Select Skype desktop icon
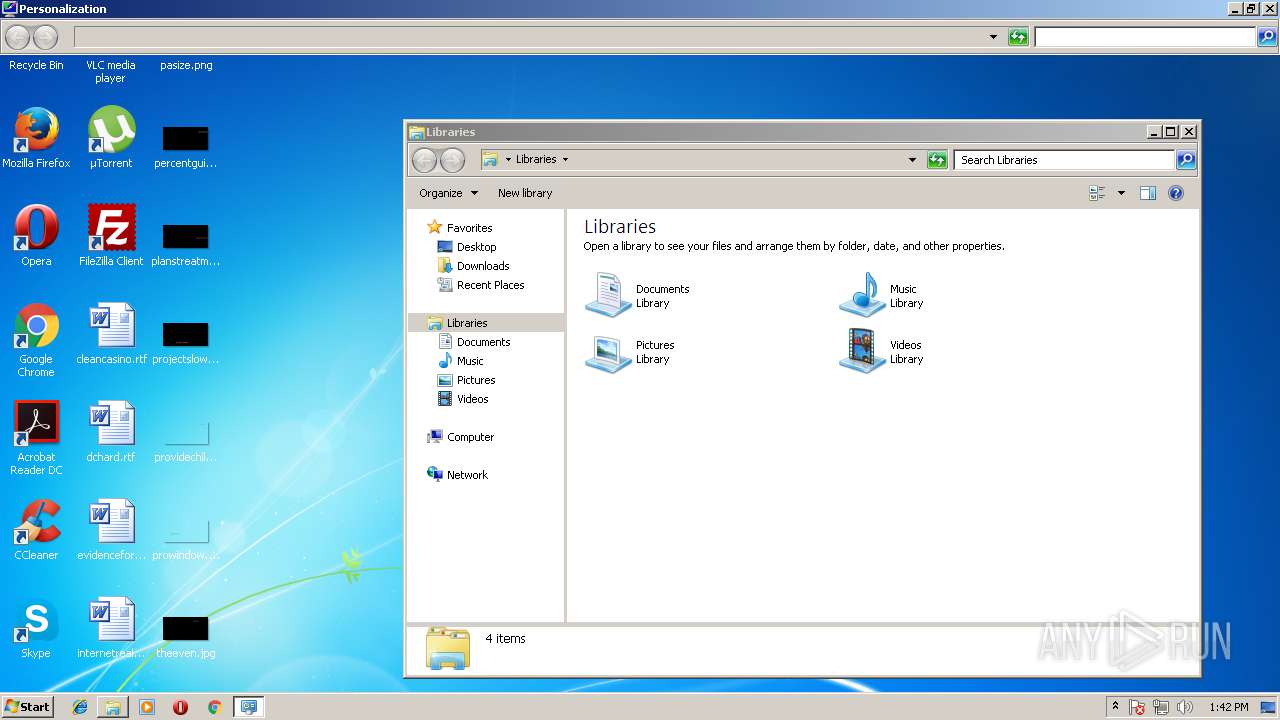This screenshot has width=1280, height=720. tap(36, 628)
